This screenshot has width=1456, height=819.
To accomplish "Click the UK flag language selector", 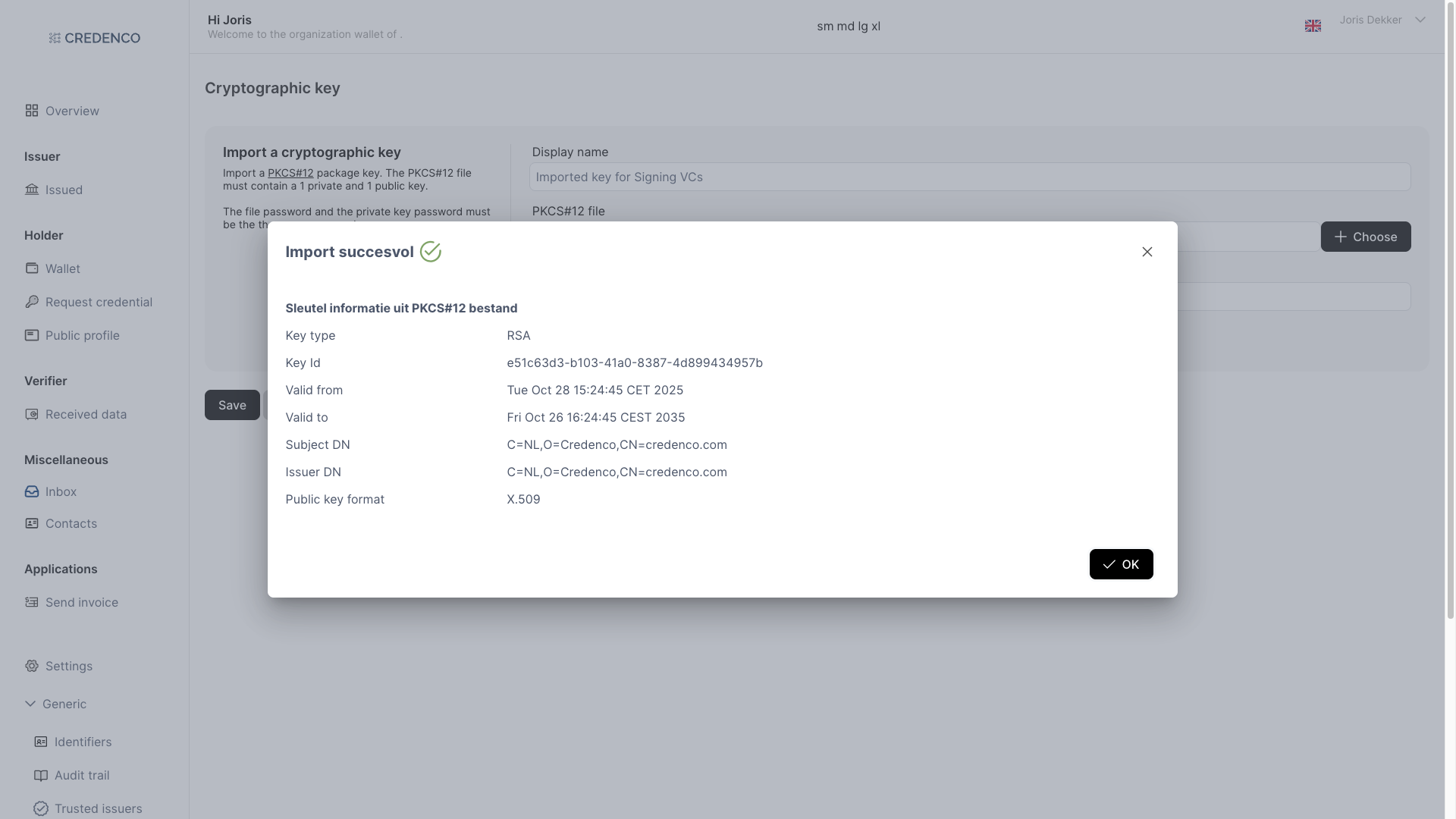I will pos(1313,26).
